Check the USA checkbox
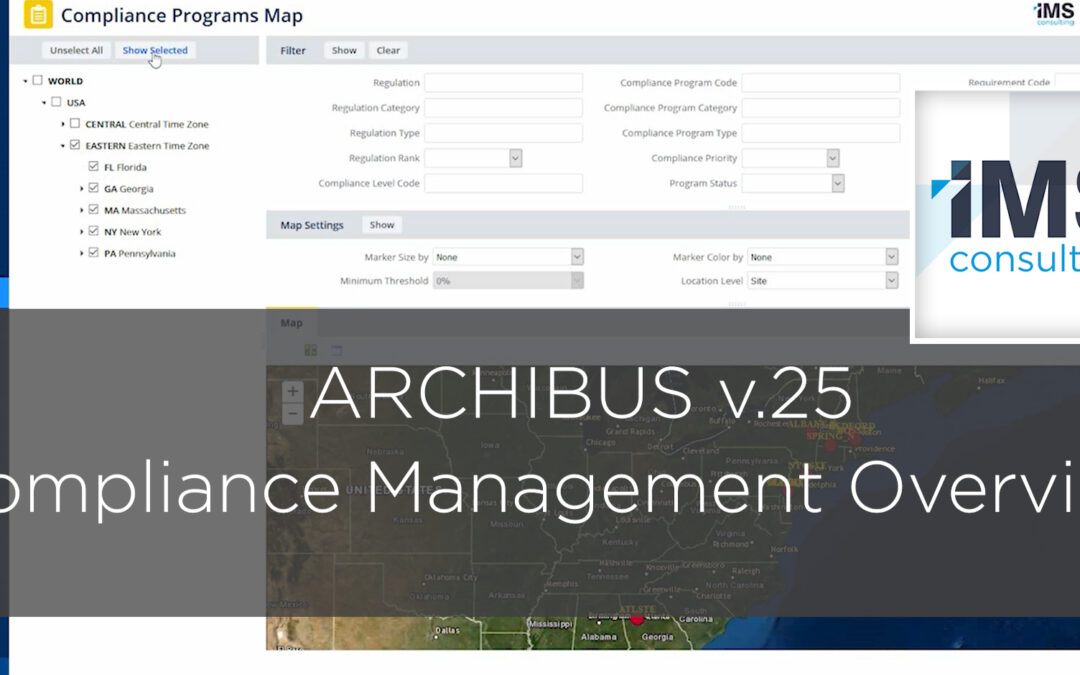 point(56,102)
